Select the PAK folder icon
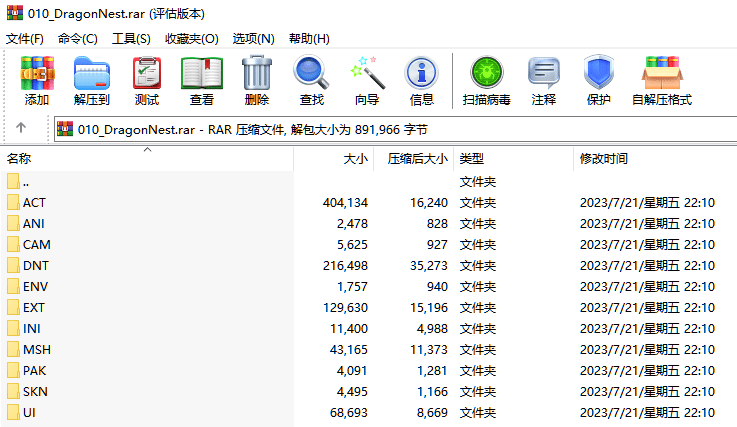This screenshot has width=737, height=427. tap(14, 371)
